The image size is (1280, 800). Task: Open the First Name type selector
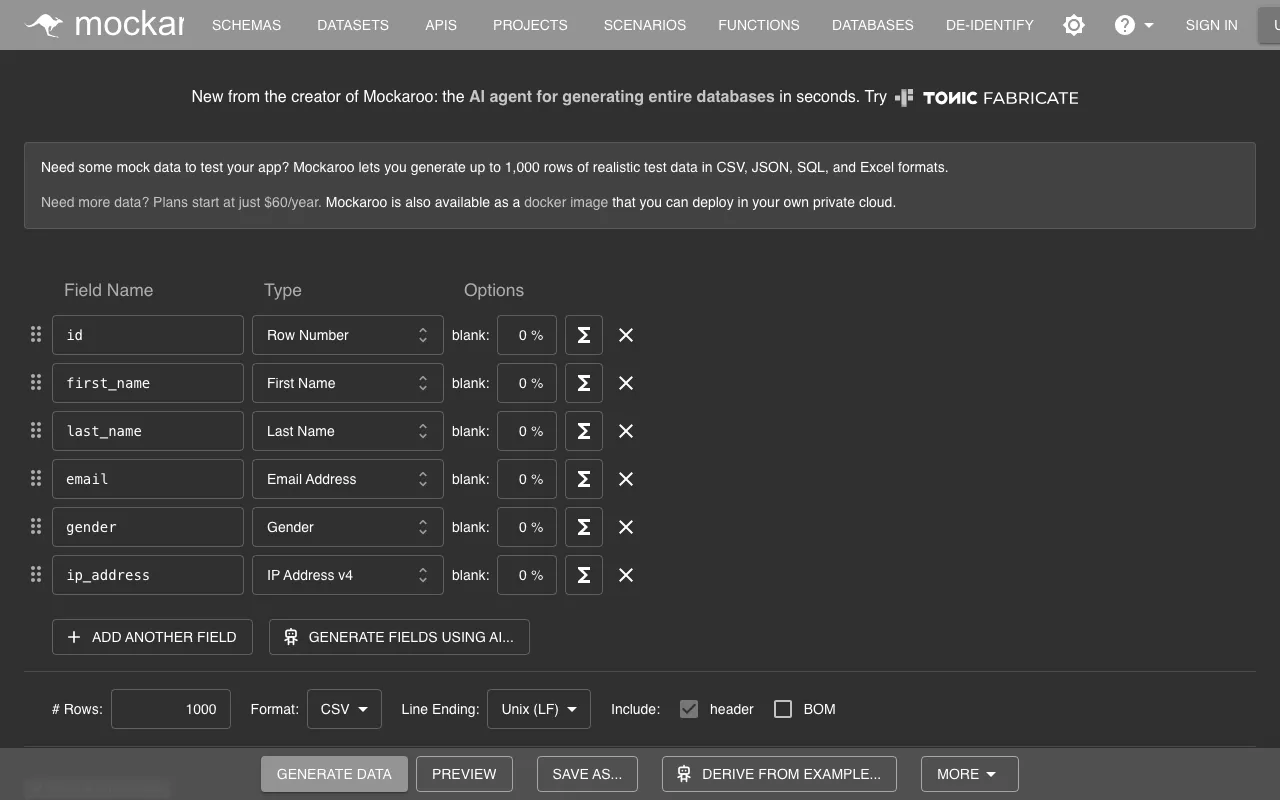coord(348,383)
